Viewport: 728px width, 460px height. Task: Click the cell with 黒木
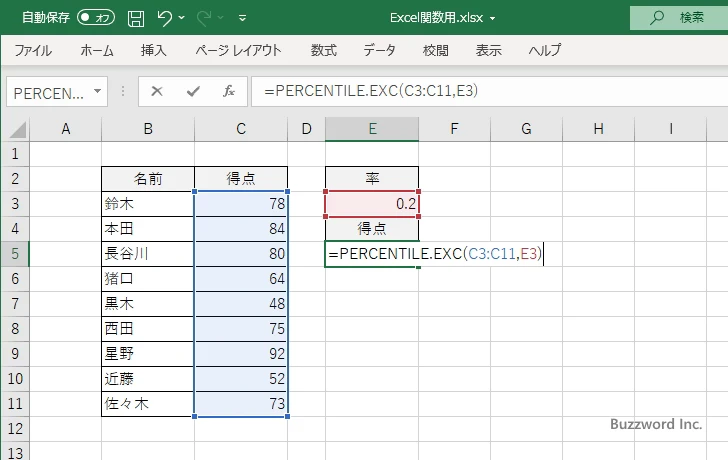[148, 304]
